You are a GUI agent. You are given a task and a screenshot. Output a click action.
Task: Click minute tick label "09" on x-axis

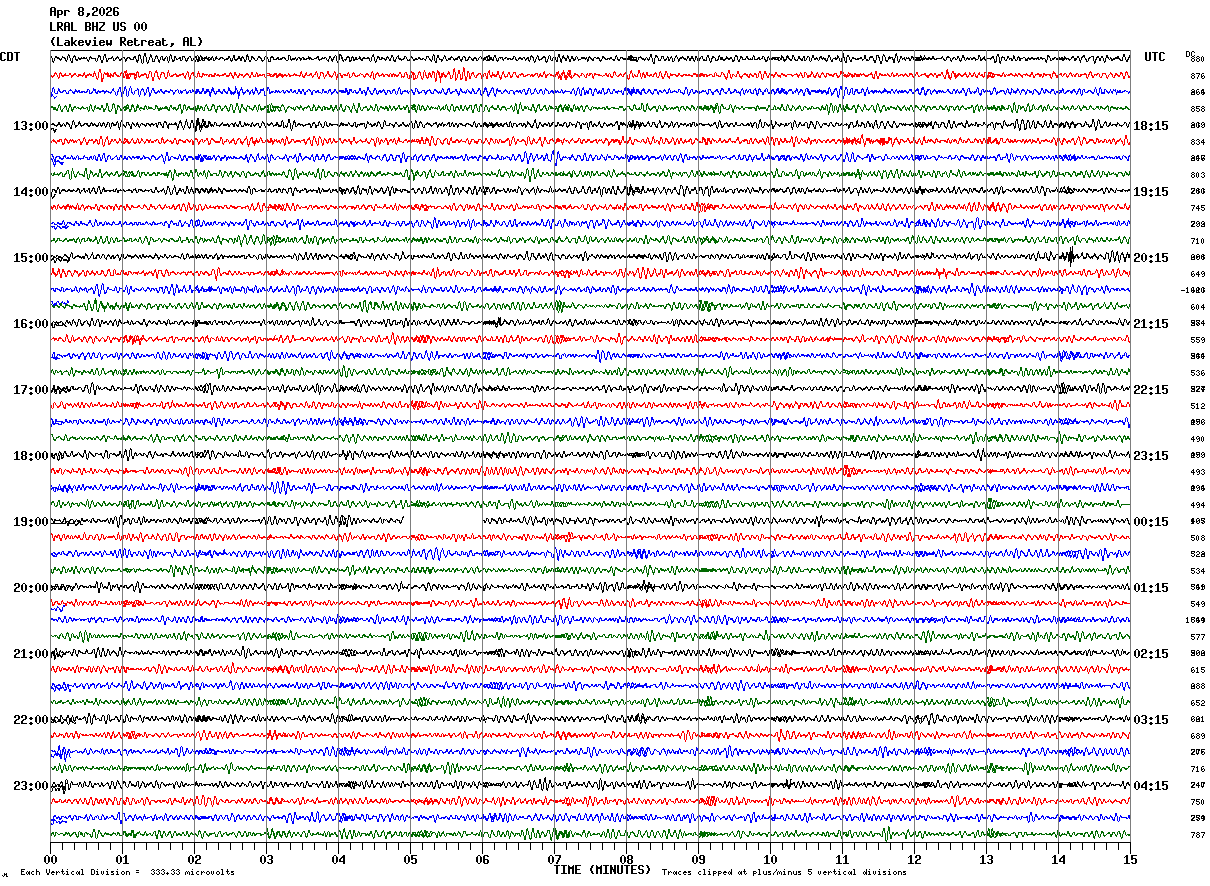click(698, 859)
